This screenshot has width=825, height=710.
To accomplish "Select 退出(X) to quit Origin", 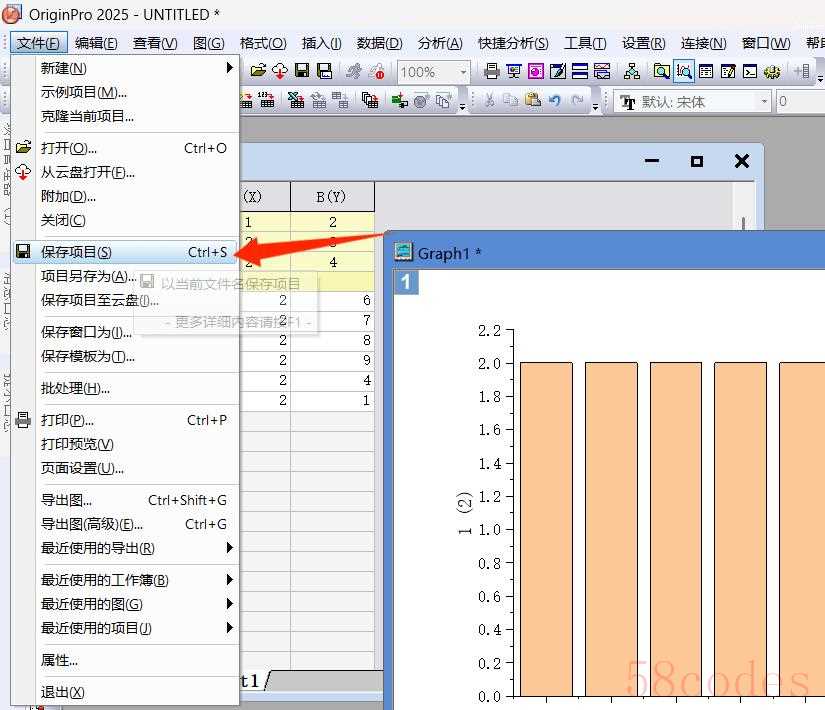I will click(125, 692).
